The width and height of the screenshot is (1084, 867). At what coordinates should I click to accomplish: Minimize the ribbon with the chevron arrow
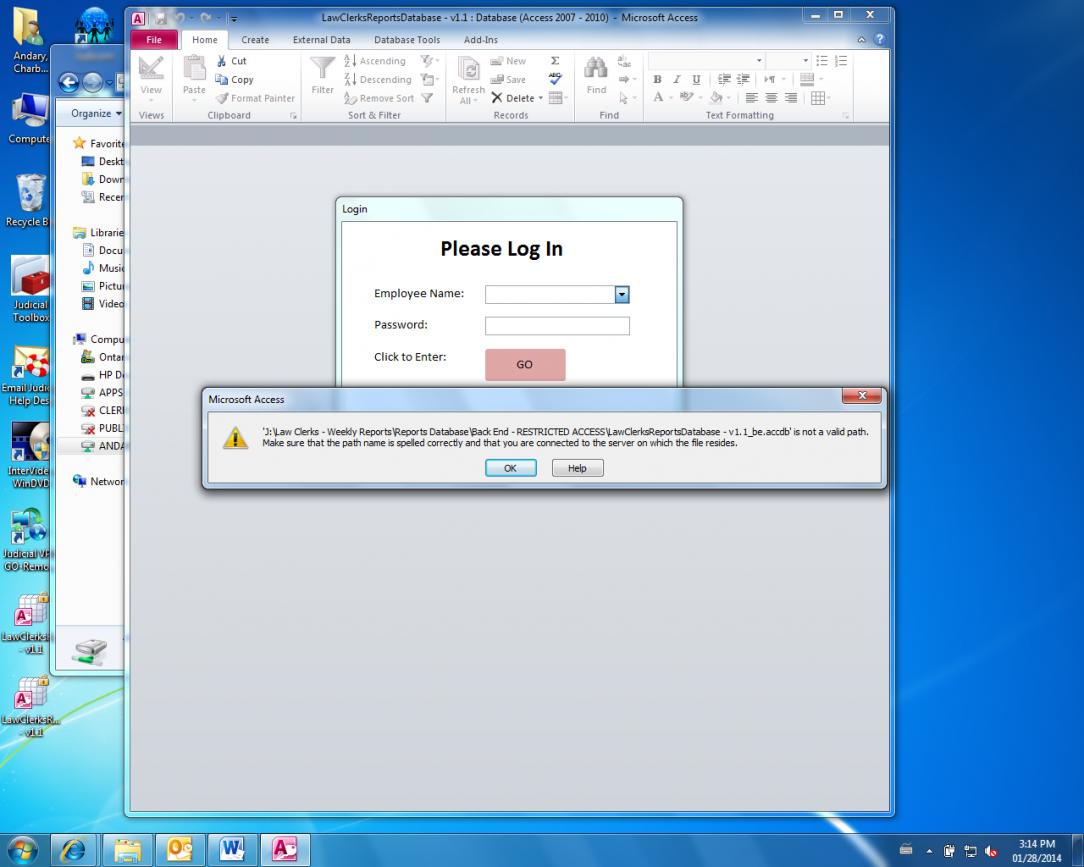tap(861, 40)
